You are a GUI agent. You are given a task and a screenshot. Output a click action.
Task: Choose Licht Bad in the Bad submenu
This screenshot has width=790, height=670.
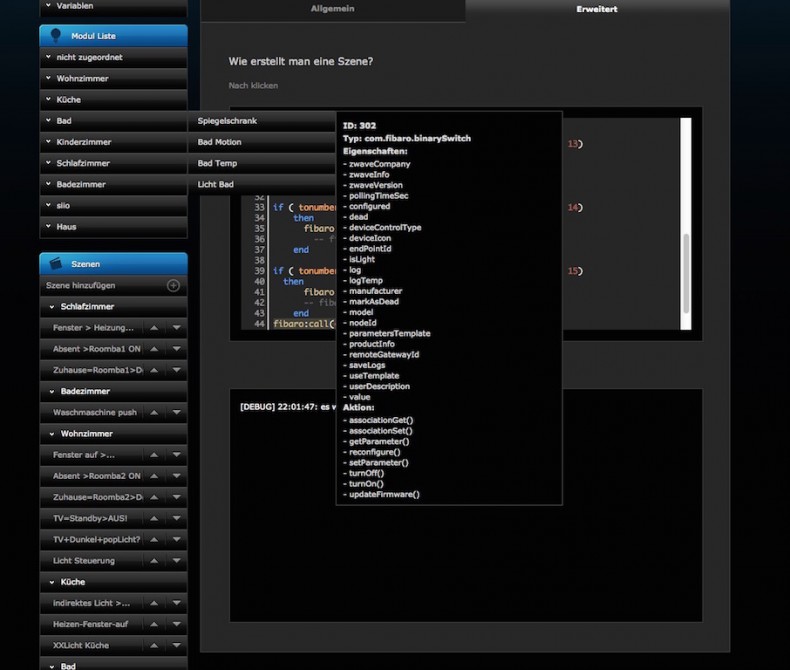coord(216,184)
